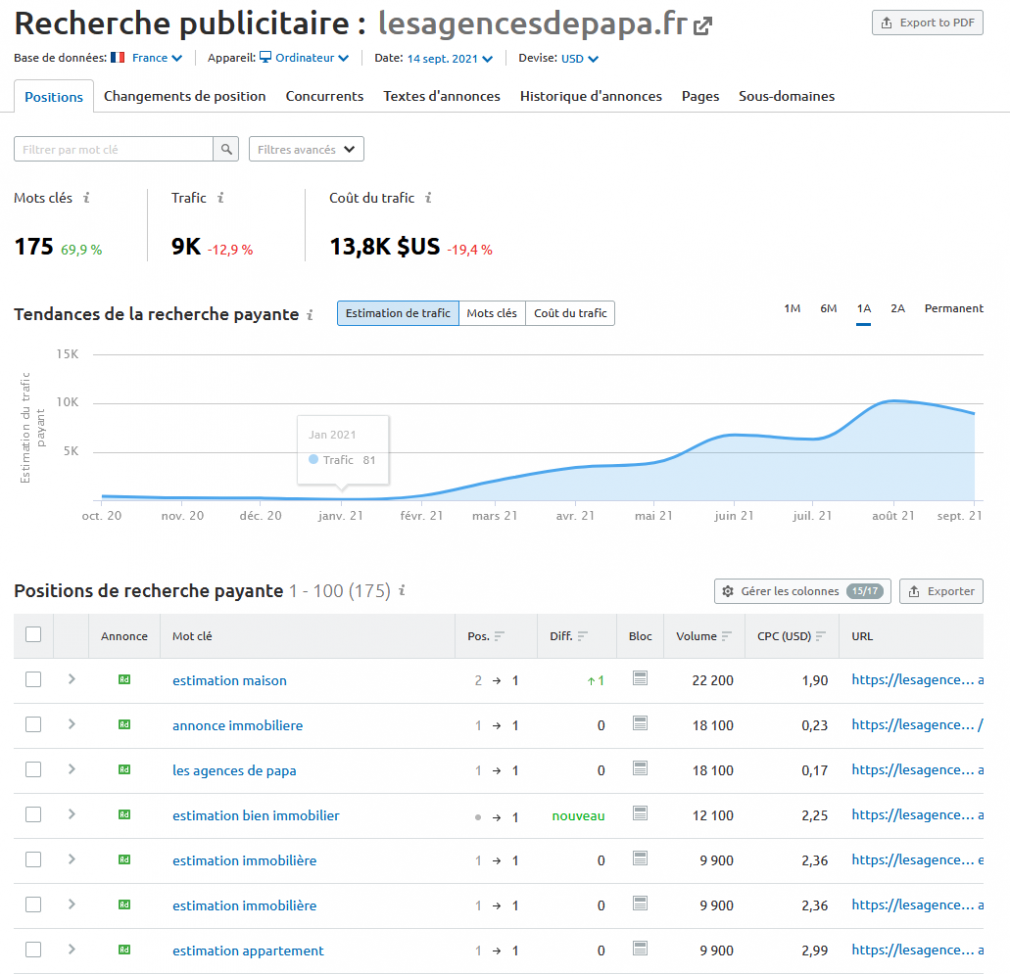The image size is (1010, 974).
Task: View ad icon for les agences de papa
Action: coord(124,770)
